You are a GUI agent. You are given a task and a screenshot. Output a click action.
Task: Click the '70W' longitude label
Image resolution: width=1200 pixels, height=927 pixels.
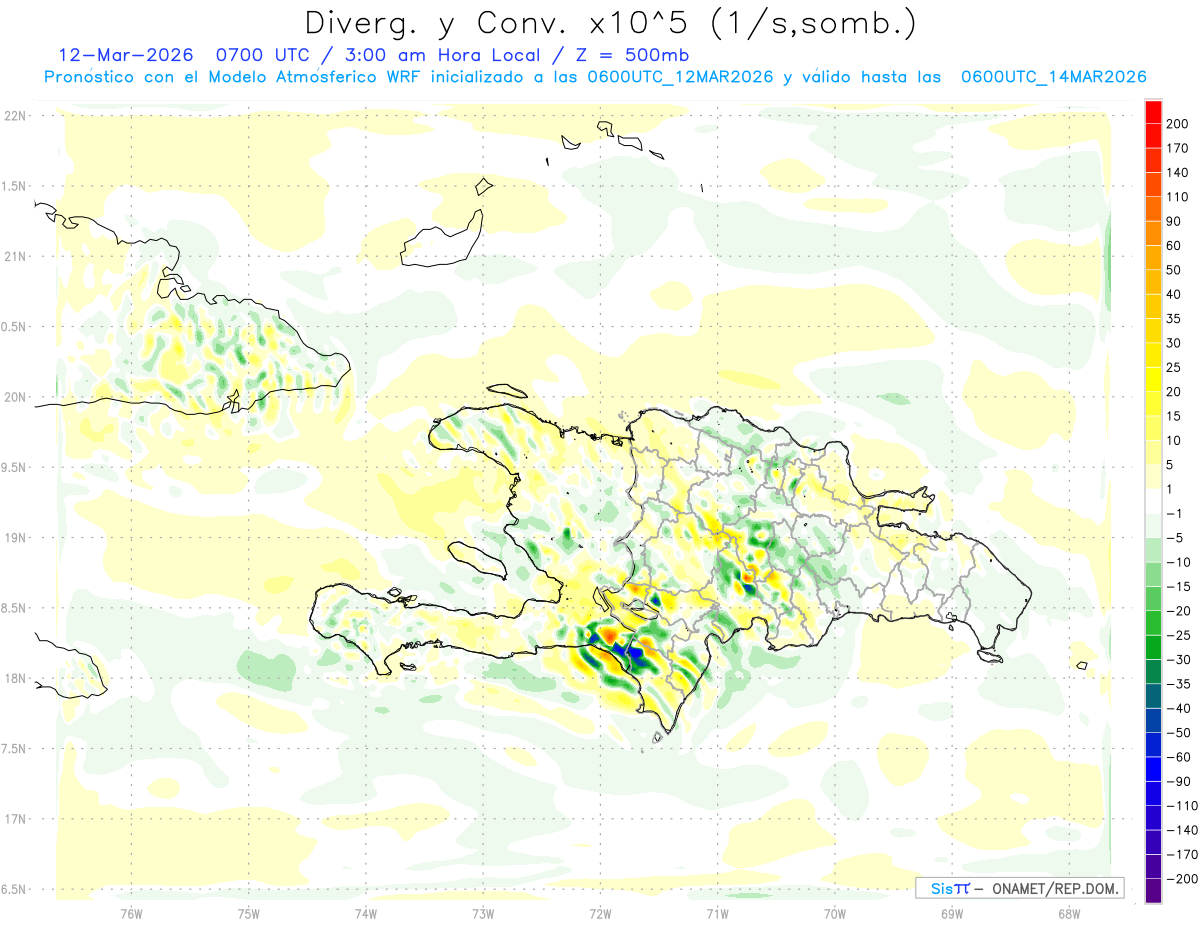[x=834, y=913]
